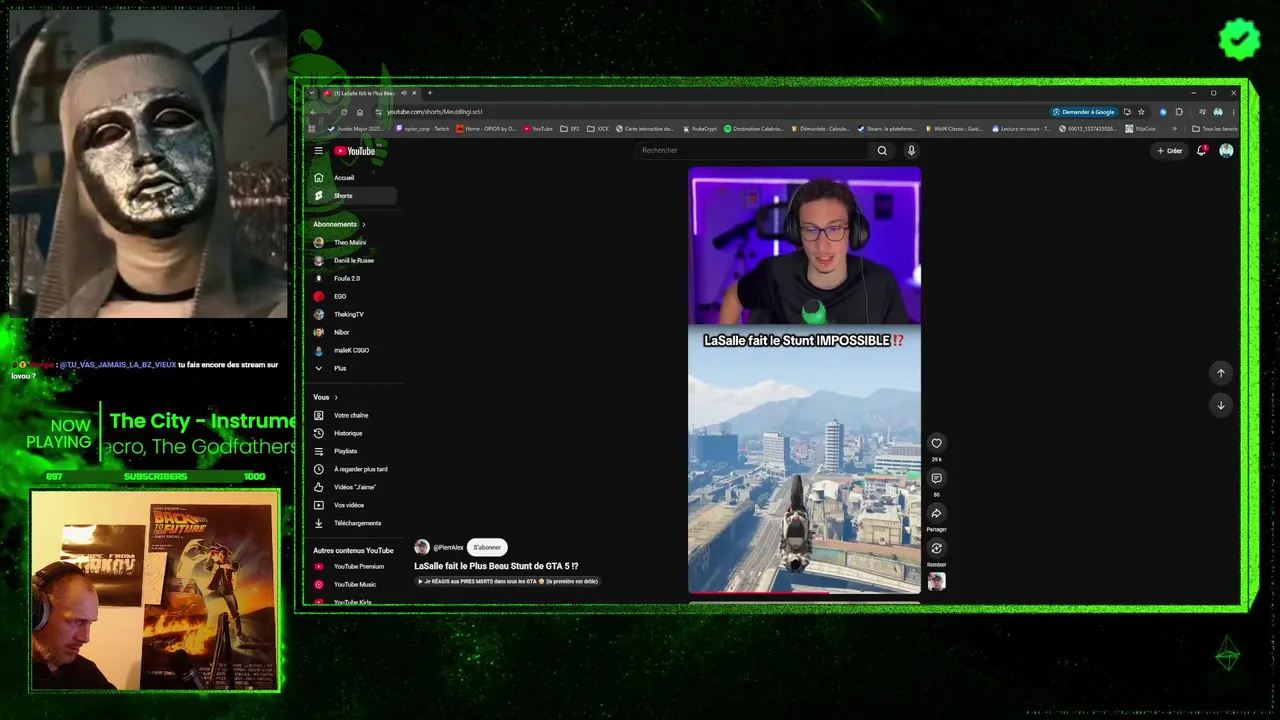Open the Nibor channel

[x=351, y=333]
